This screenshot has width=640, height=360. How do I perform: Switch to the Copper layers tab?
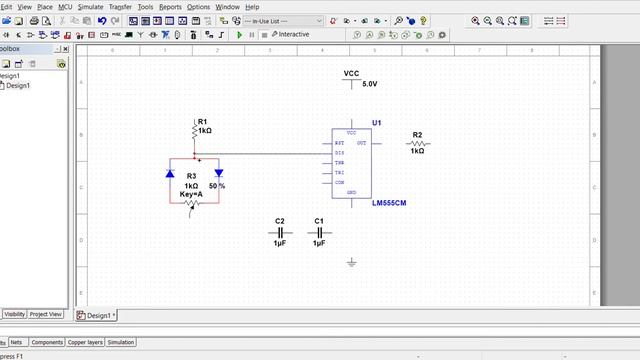point(85,342)
